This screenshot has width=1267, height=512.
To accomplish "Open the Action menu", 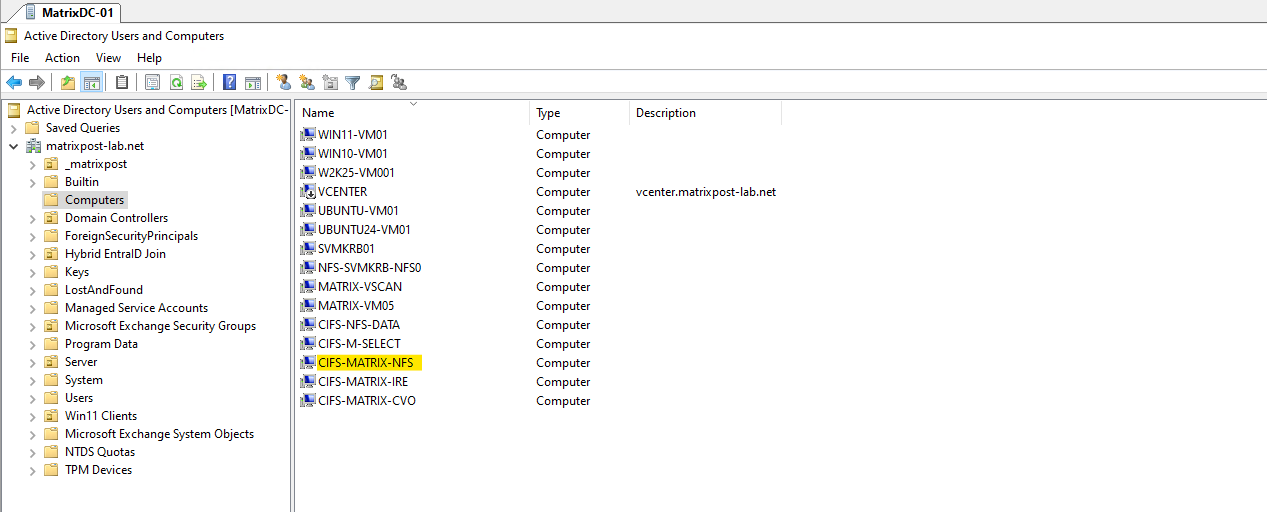I will pos(62,58).
